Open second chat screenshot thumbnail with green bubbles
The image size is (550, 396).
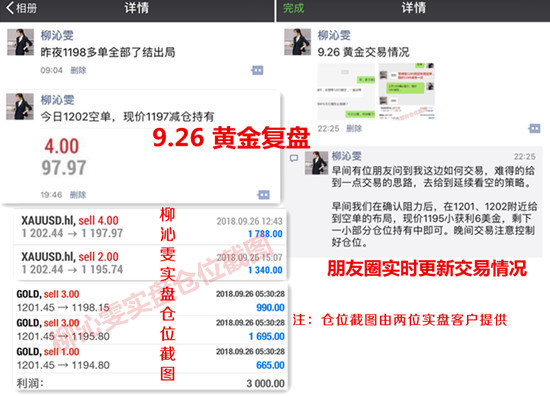pos(407,92)
